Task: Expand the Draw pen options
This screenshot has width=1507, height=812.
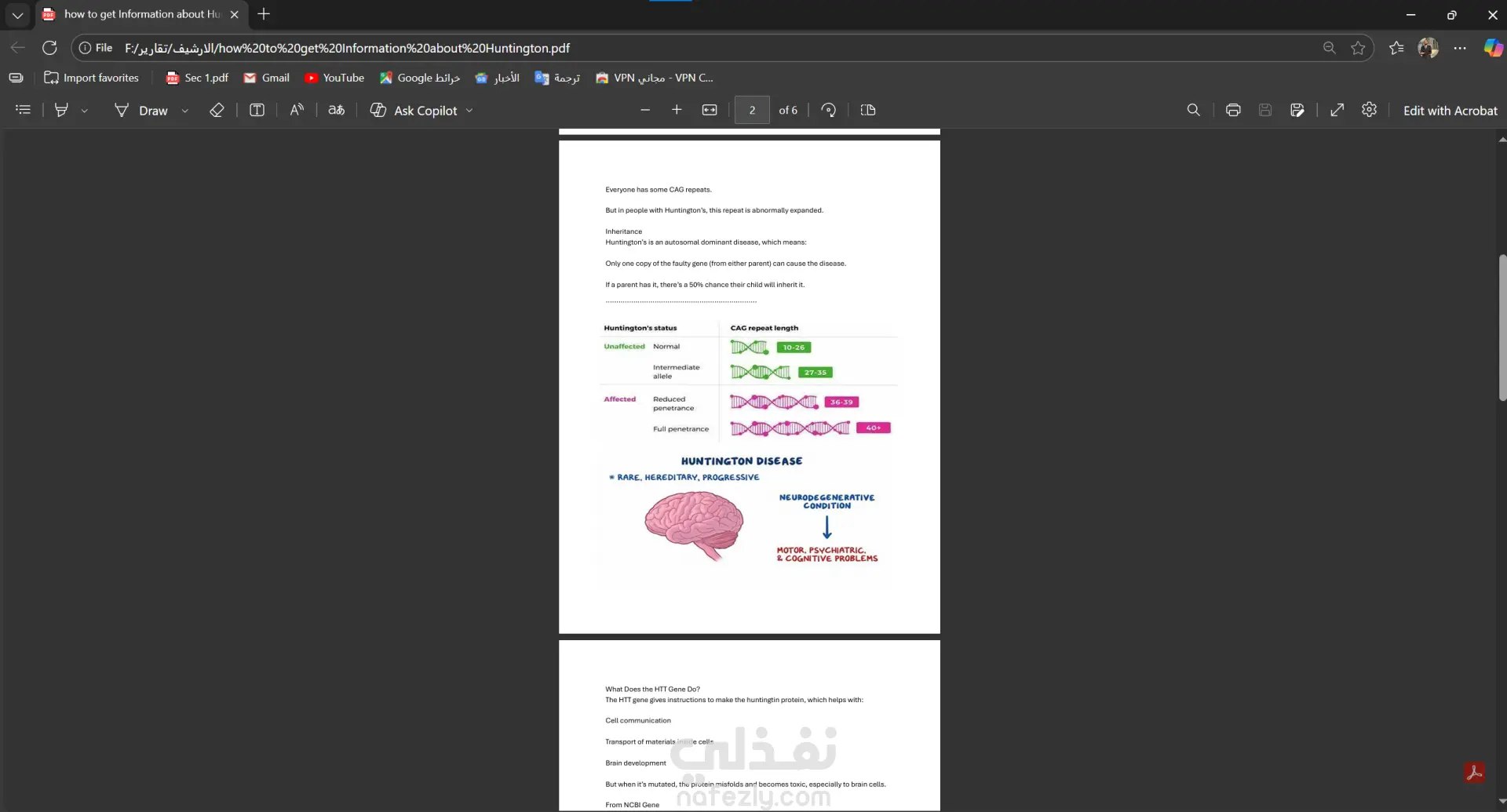Action: point(185,111)
